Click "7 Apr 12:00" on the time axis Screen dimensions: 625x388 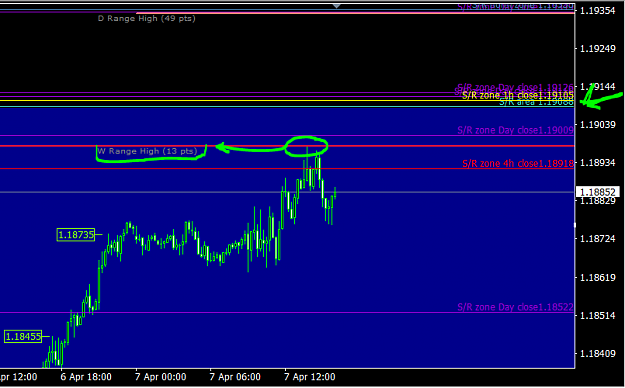310,377
